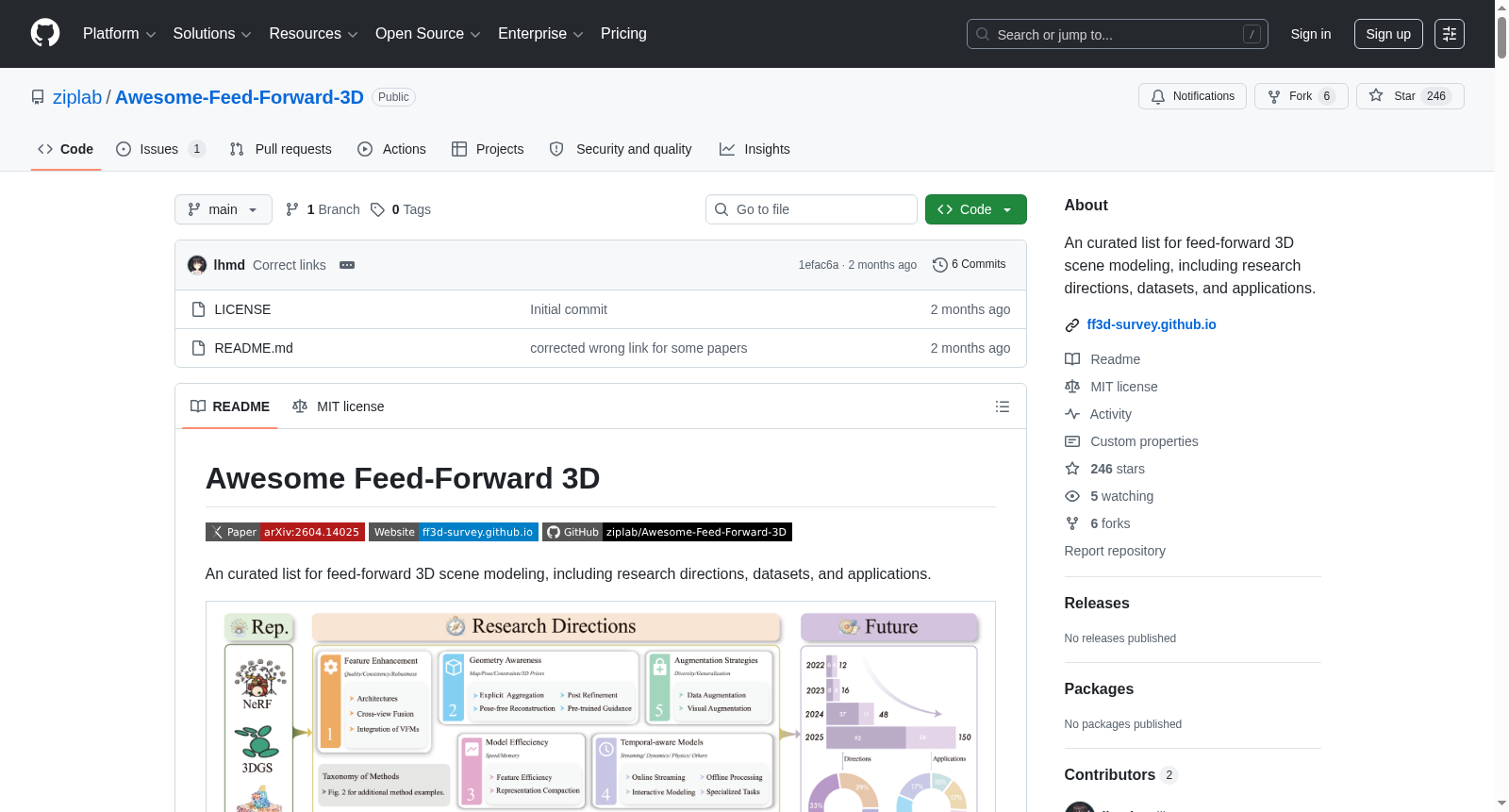Click the Website ff3d-survey.github.io badge
This screenshot has height=812, width=1509.
point(454,532)
